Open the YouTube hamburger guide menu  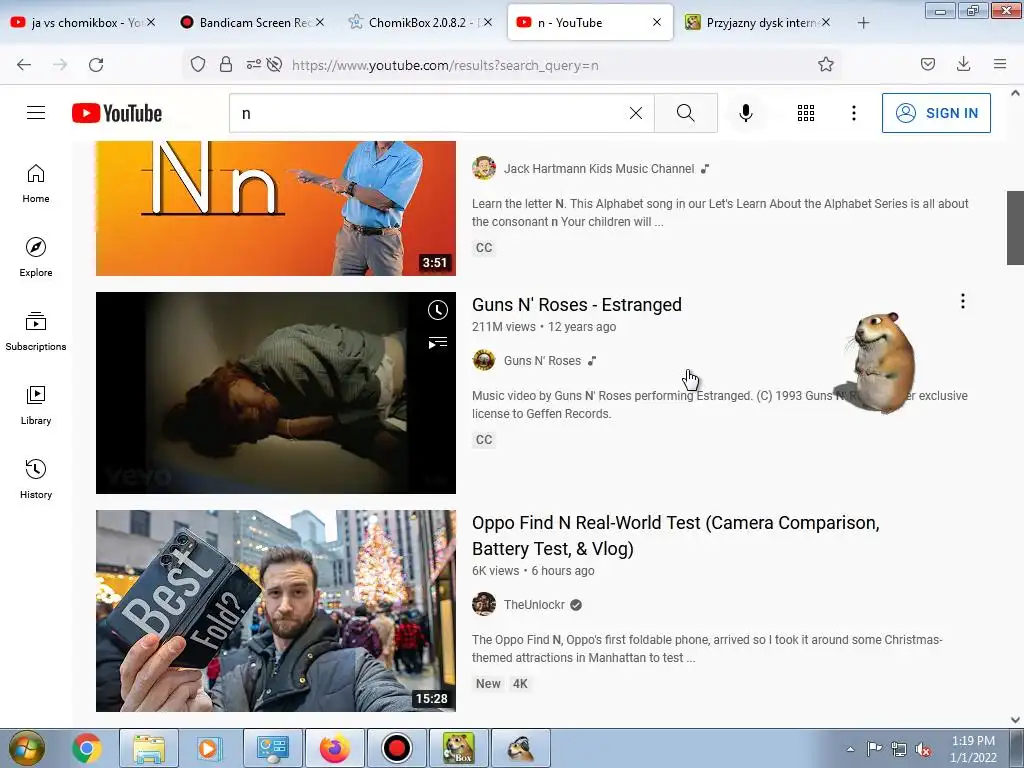click(x=36, y=113)
